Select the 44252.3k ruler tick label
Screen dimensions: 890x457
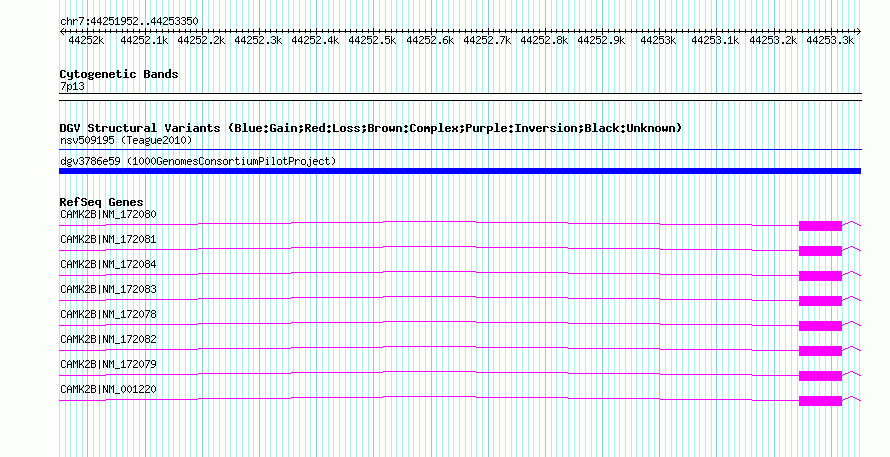[258, 40]
